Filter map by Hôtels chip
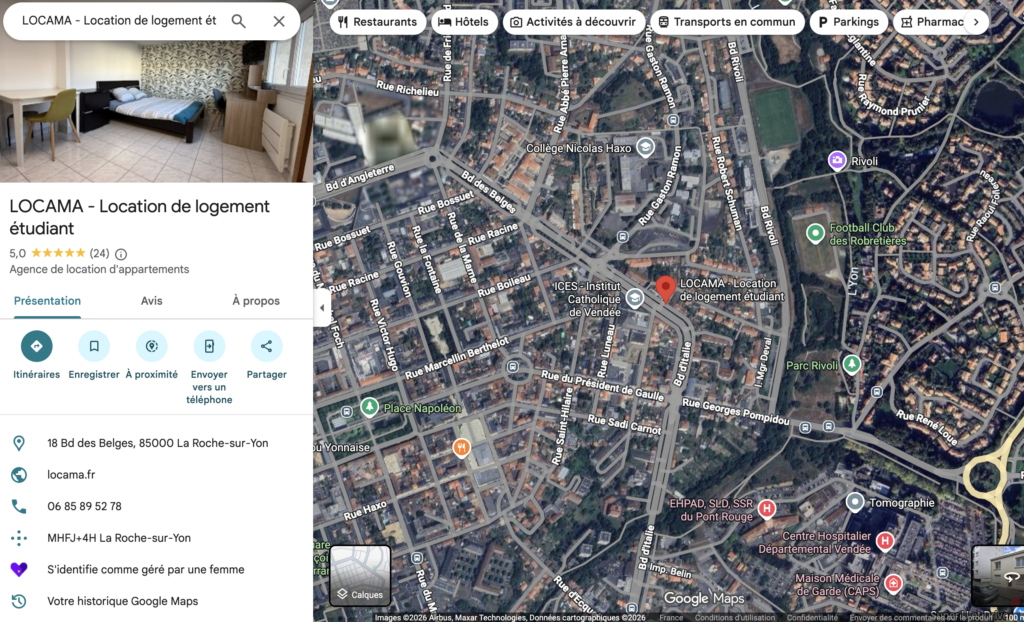 point(464,22)
